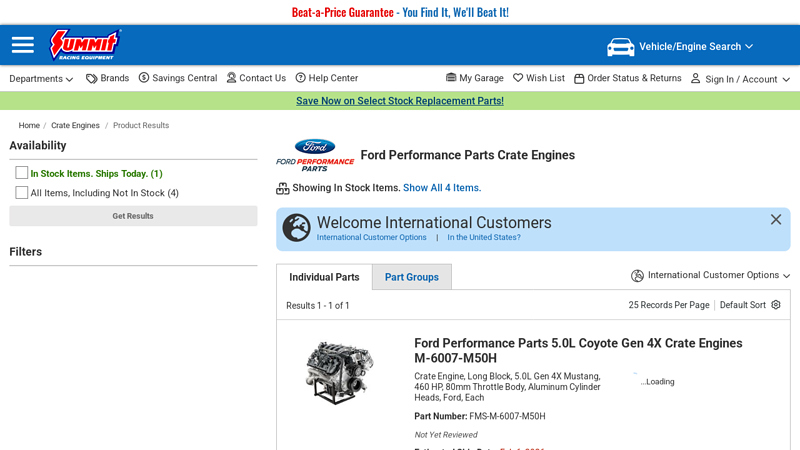Click In the United States? link
This screenshot has height=450, width=800.
click(x=484, y=237)
